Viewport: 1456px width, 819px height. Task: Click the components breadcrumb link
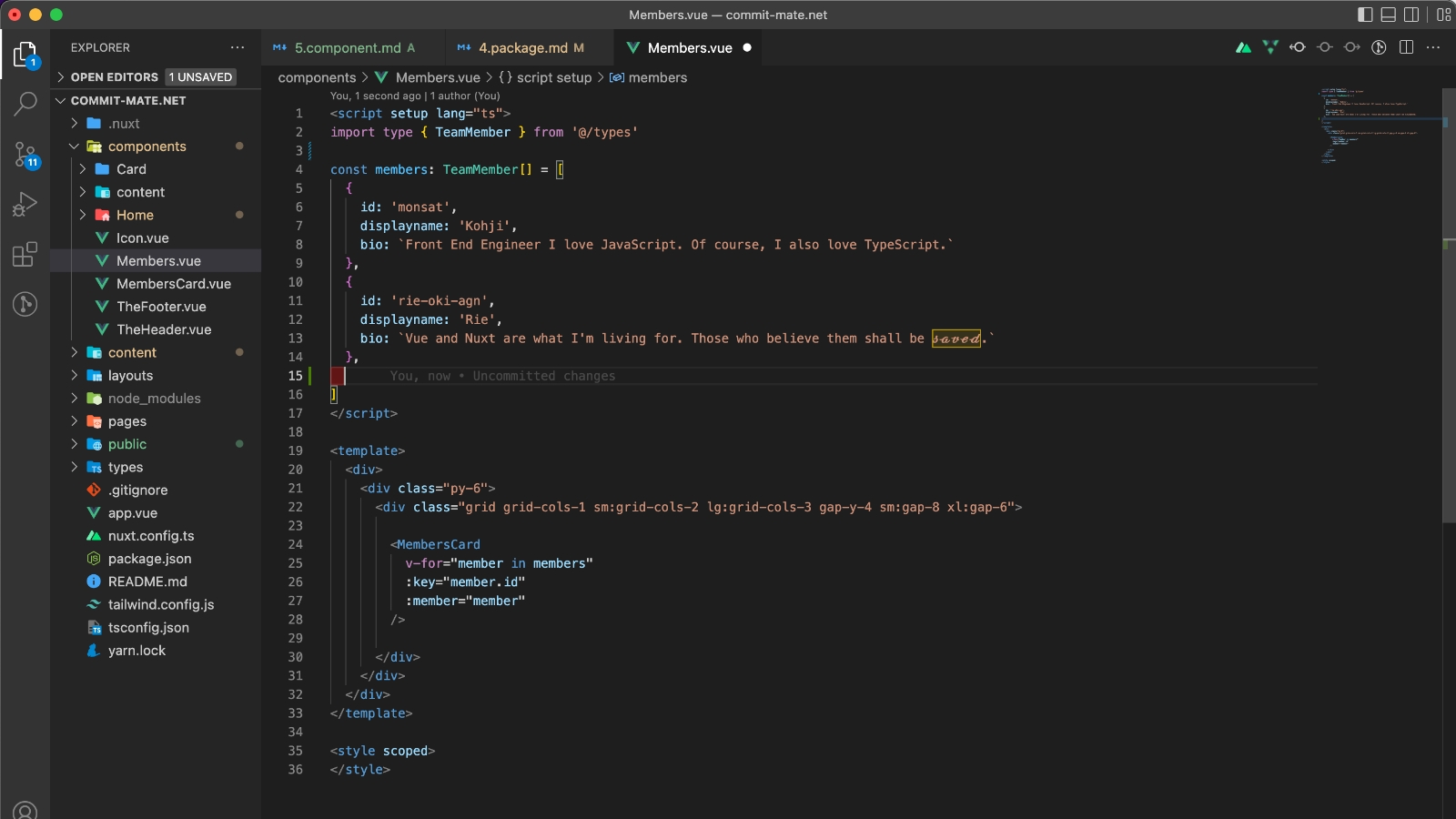[317, 78]
